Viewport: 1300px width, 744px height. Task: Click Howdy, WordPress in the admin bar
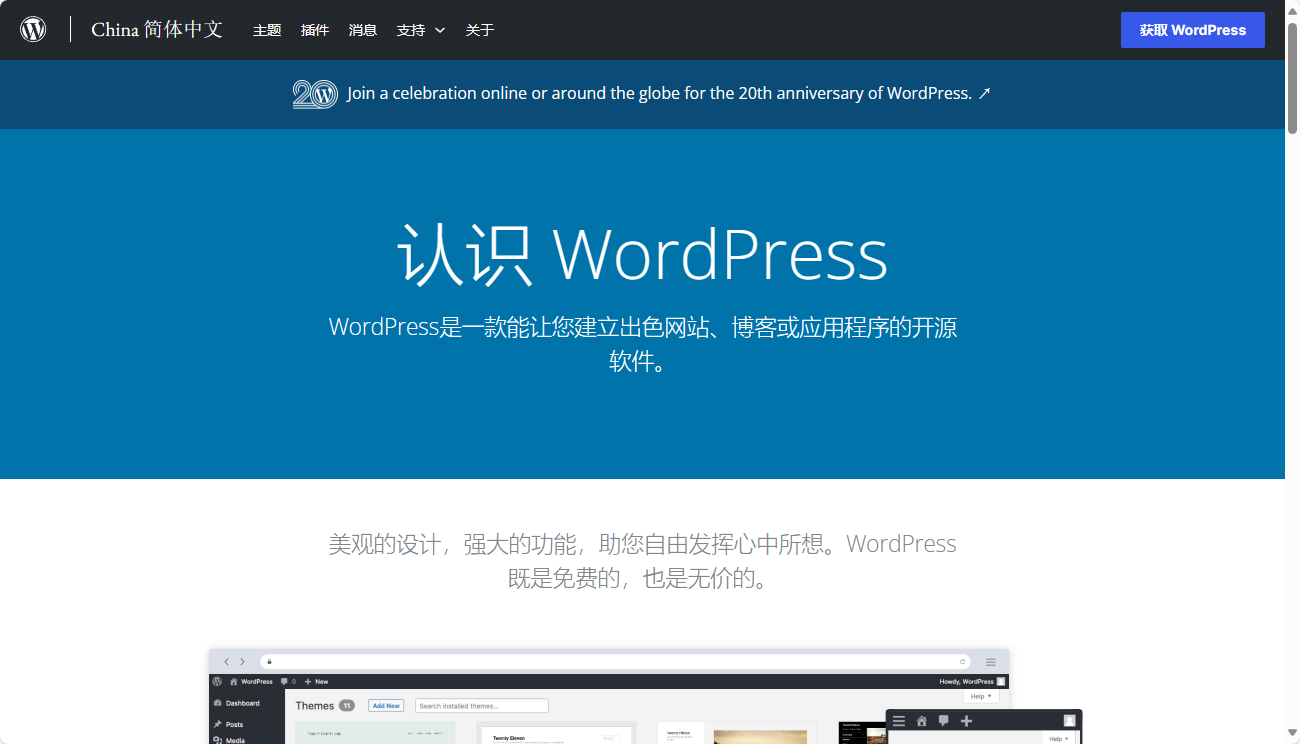pyautogui.click(x=972, y=681)
